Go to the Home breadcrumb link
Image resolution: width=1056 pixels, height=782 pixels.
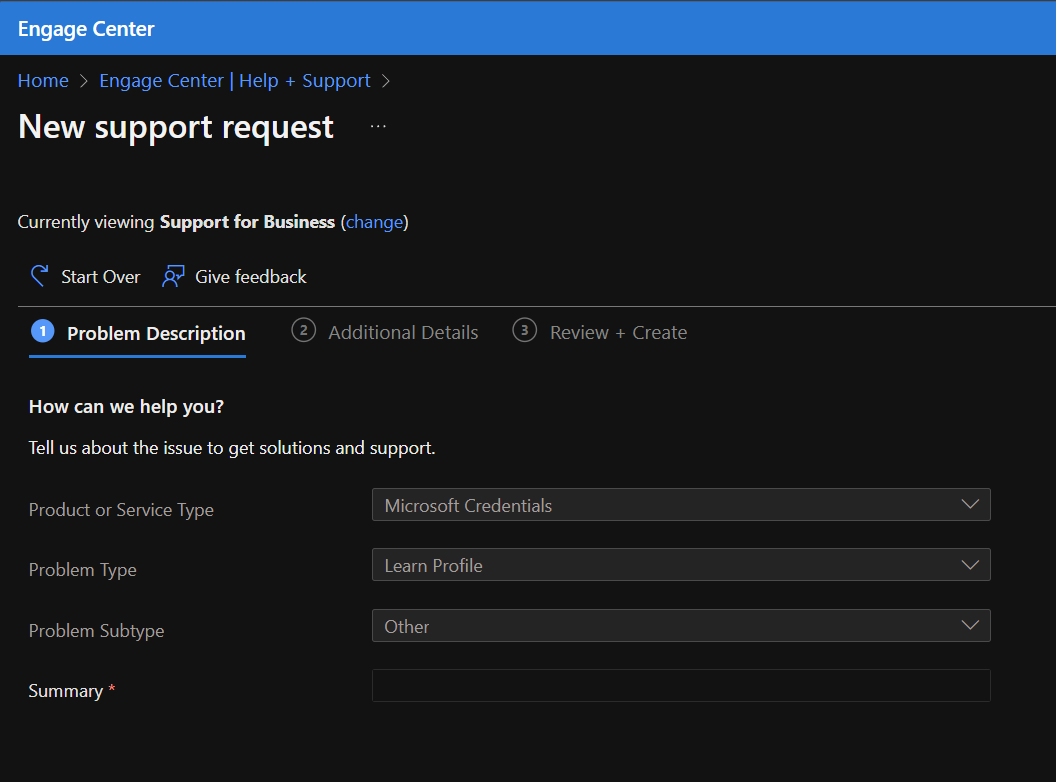click(x=43, y=81)
